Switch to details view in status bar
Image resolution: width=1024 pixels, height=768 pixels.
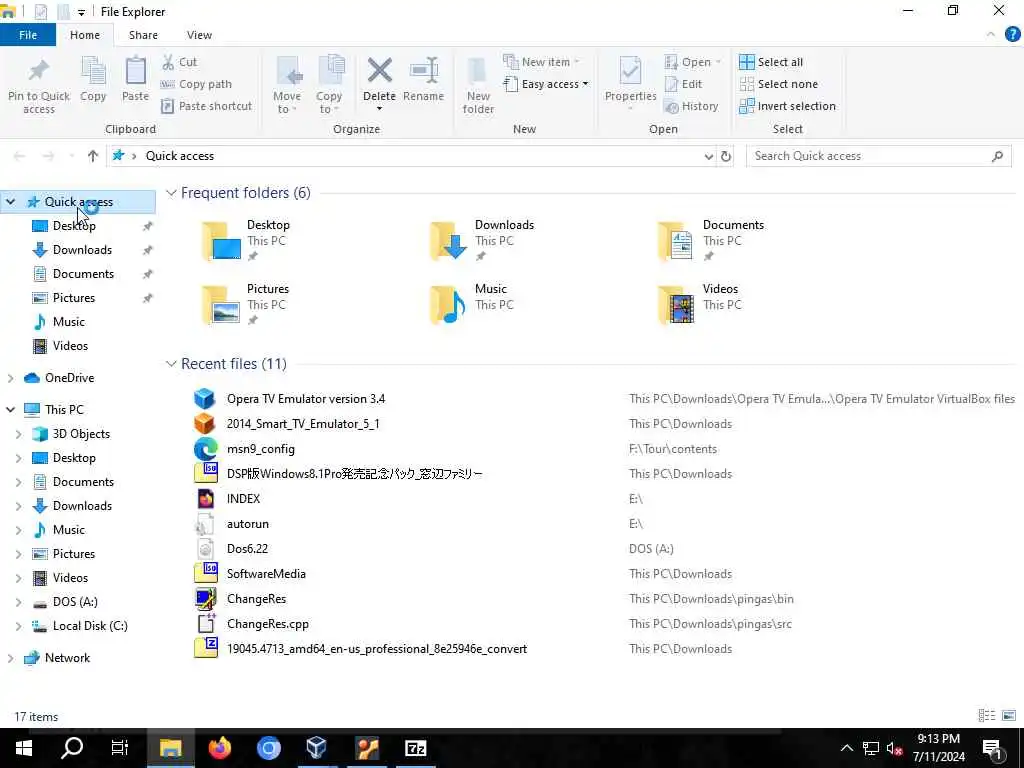pyautogui.click(x=986, y=716)
